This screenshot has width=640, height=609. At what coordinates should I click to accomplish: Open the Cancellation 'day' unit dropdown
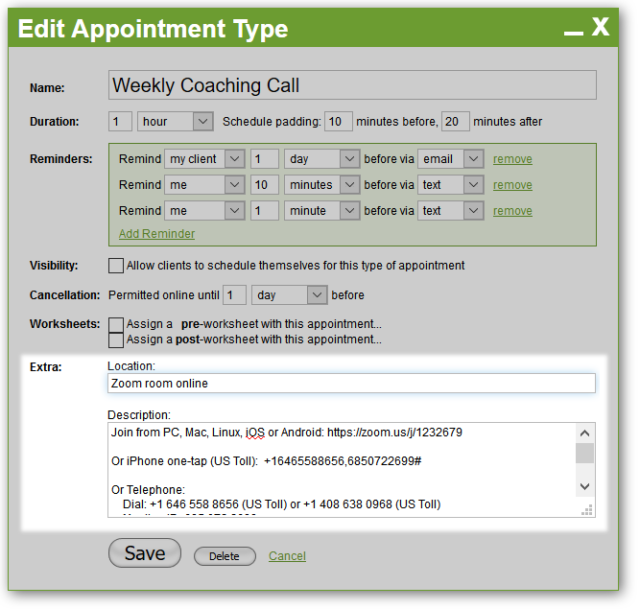click(289, 295)
